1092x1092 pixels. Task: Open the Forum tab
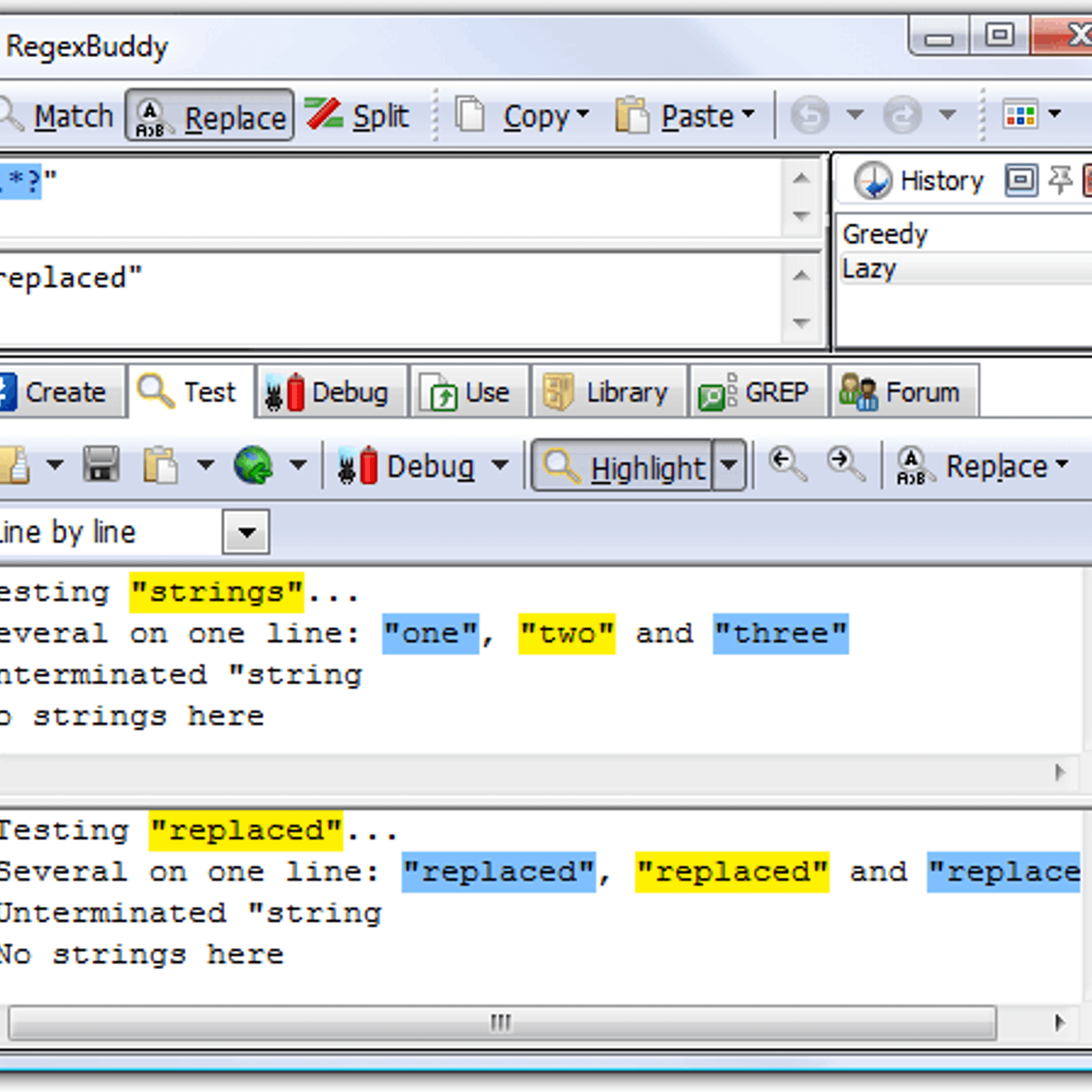pos(904,392)
